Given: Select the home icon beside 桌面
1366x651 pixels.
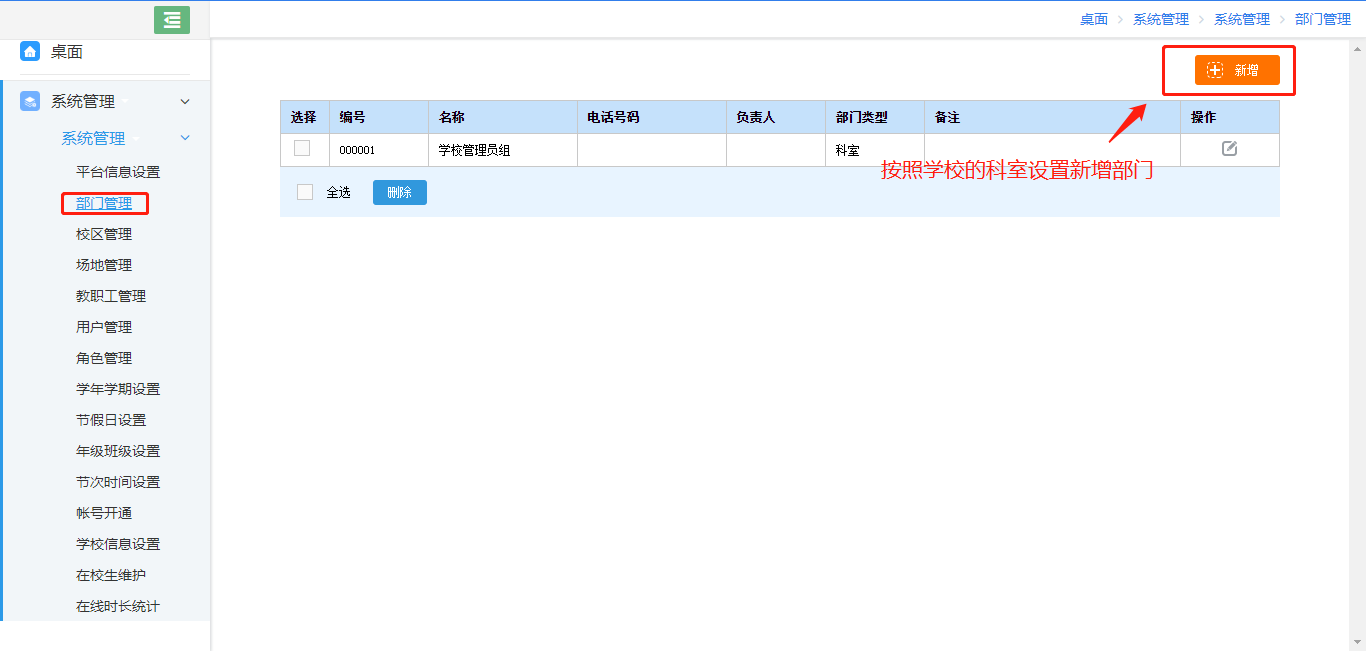Looking at the screenshot, I should [x=28, y=51].
